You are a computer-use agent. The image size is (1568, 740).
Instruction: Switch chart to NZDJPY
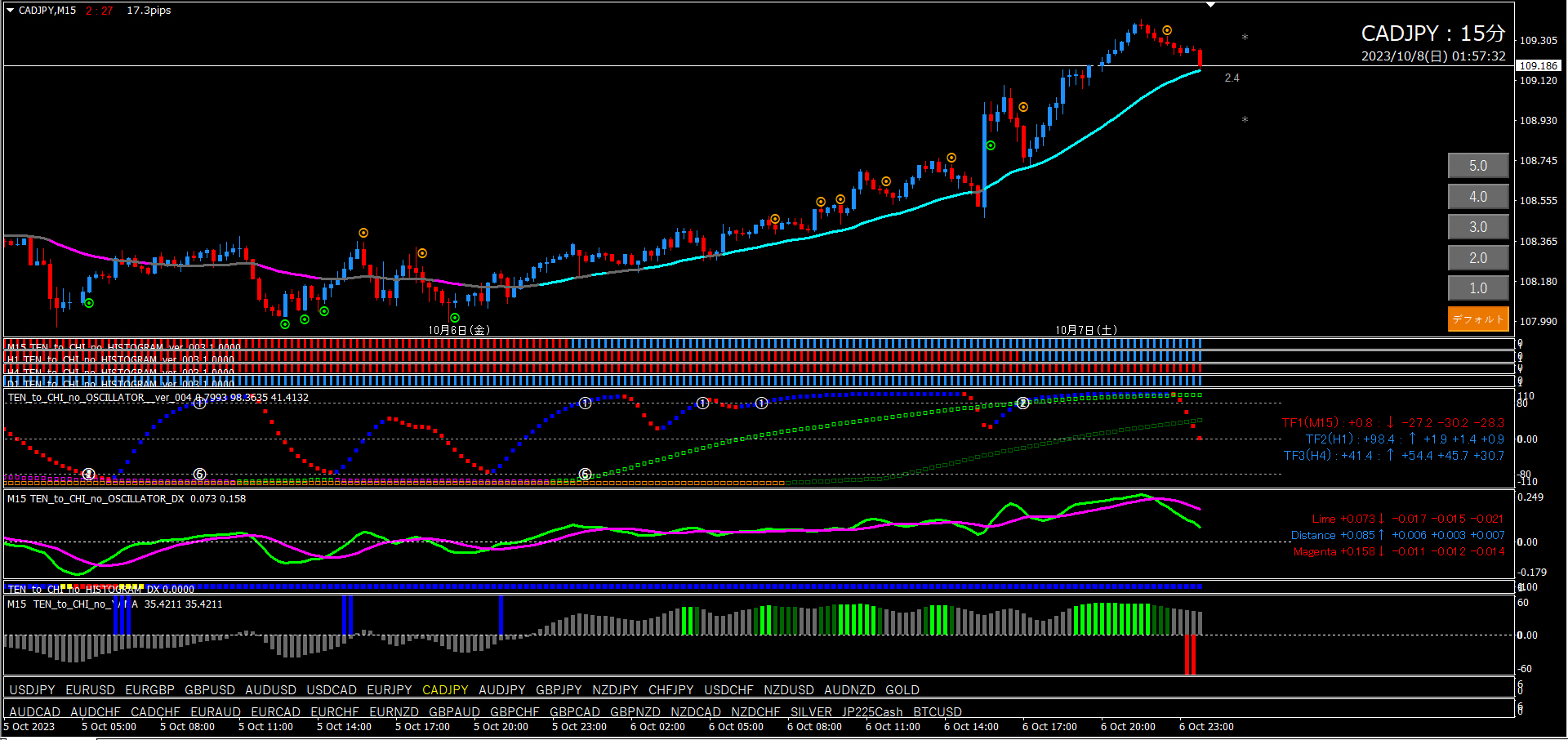coord(615,690)
